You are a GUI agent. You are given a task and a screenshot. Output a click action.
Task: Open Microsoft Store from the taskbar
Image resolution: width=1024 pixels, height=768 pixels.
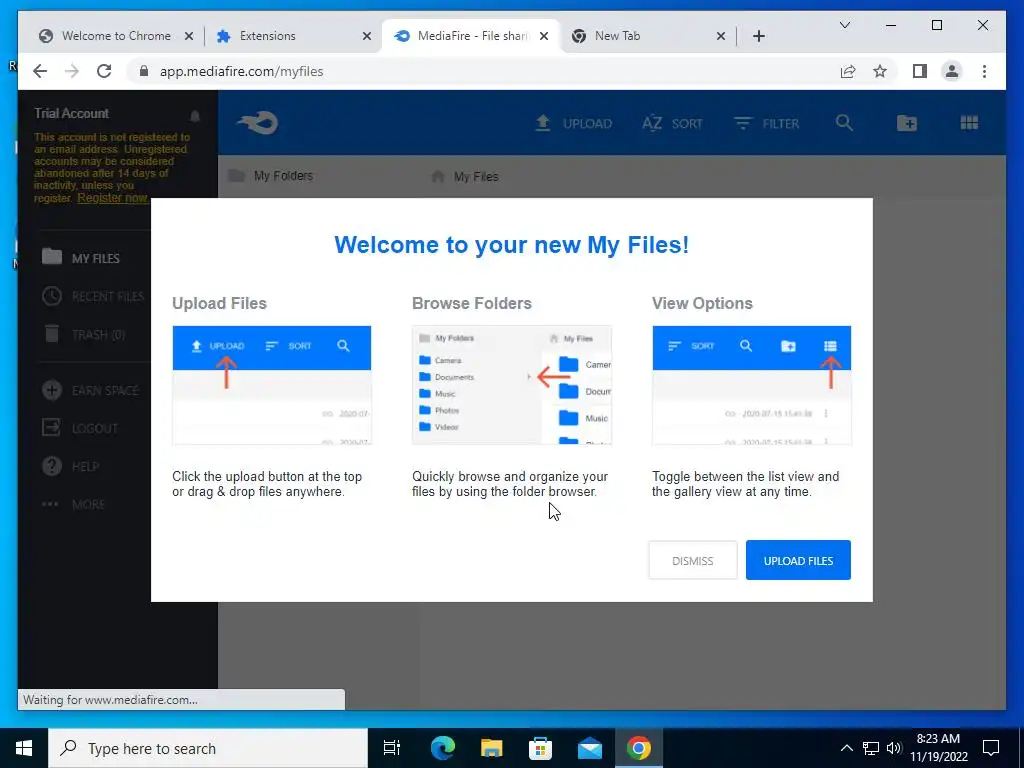tap(541, 748)
